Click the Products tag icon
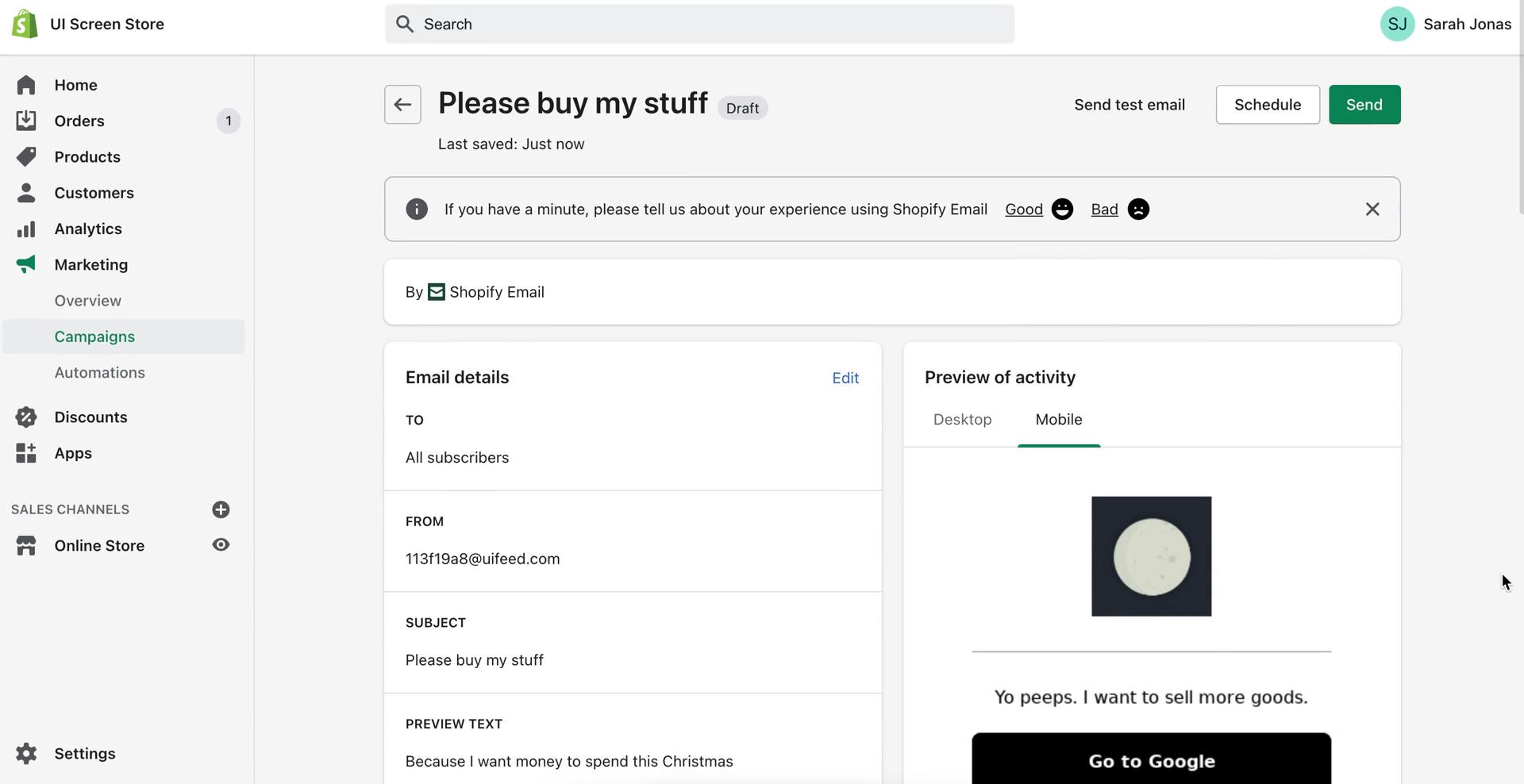Image resolution: width=1524 pixels, height=784 pixels. pyautogui.click(x=26, y=156)
